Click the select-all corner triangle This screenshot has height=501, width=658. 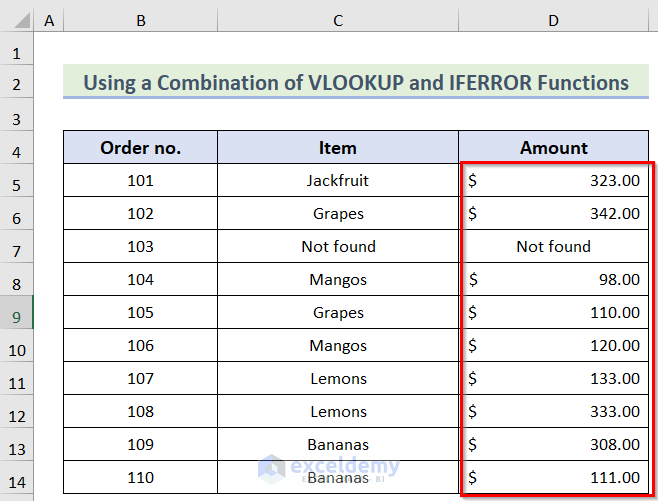point(17,18)
